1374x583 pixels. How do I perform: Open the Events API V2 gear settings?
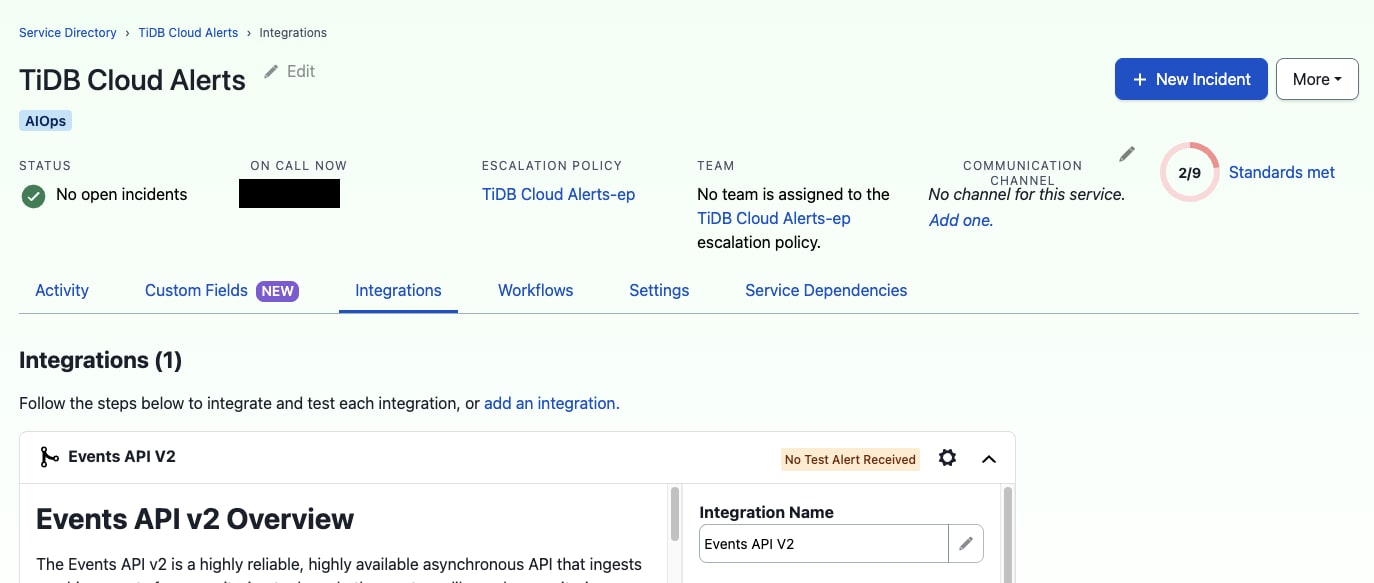[947, 458]
